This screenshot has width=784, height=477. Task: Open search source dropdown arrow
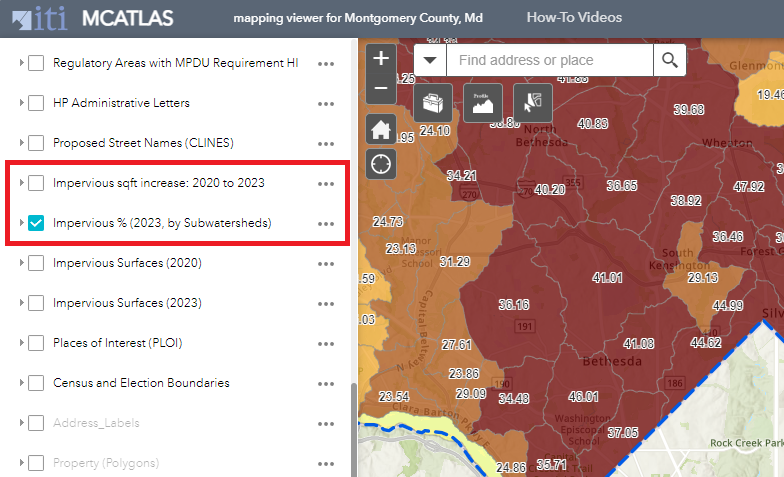[x=430, y=60]
